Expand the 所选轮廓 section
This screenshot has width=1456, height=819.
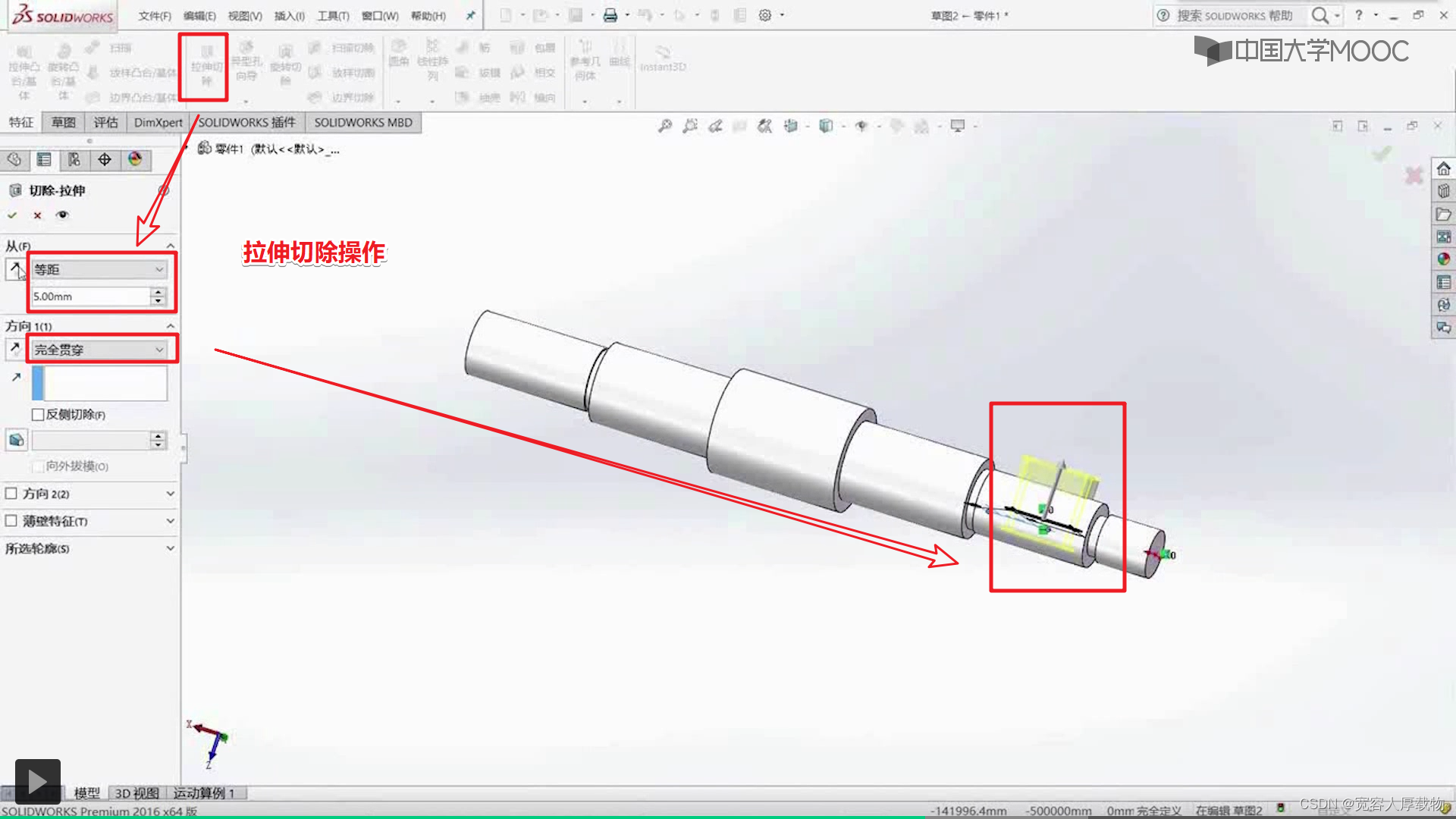coord(170,548)
